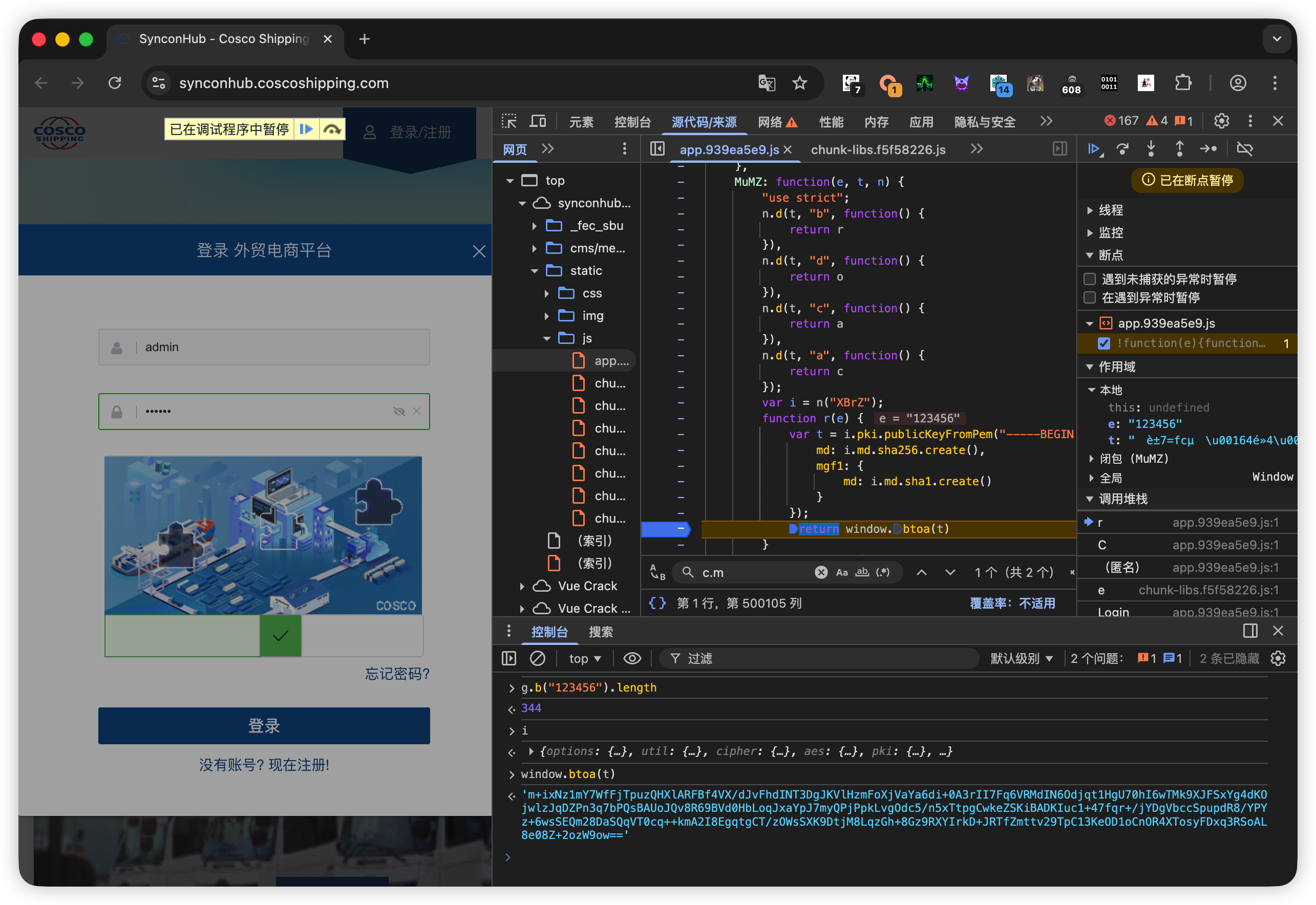The width and height of the screenshot is (1316, 905).
Task: Expand the css folder in tree
Action: 546,294
